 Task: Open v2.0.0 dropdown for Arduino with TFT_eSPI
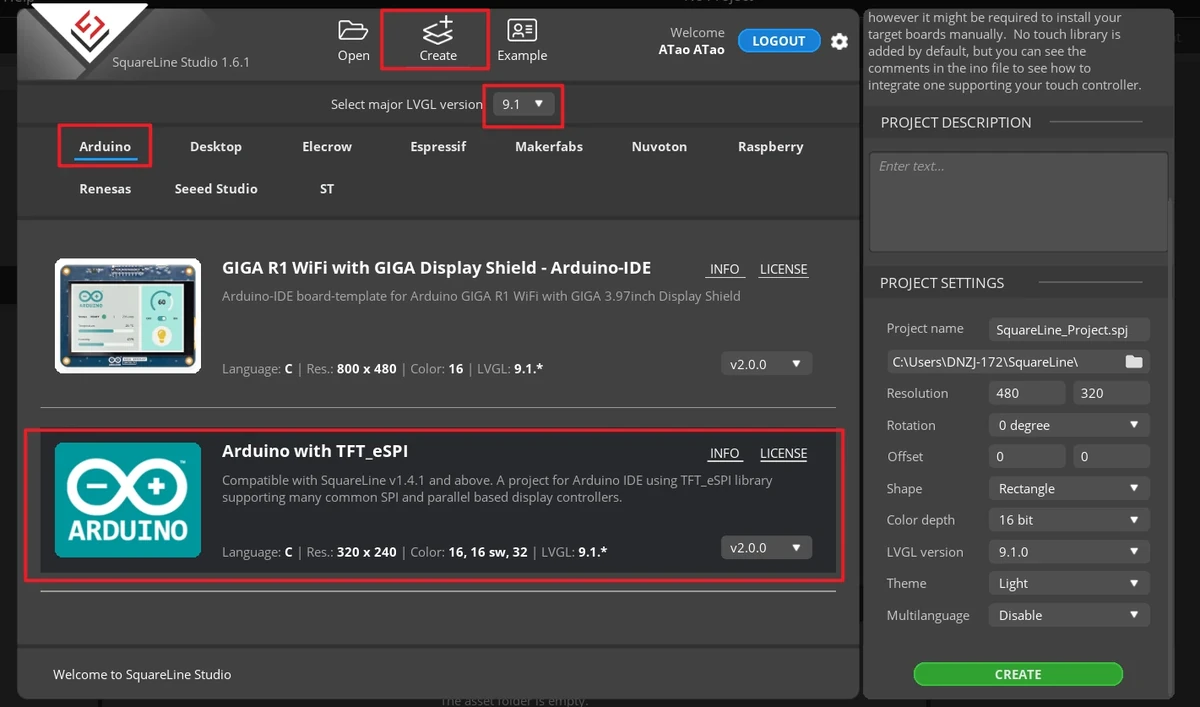[766, 547]
